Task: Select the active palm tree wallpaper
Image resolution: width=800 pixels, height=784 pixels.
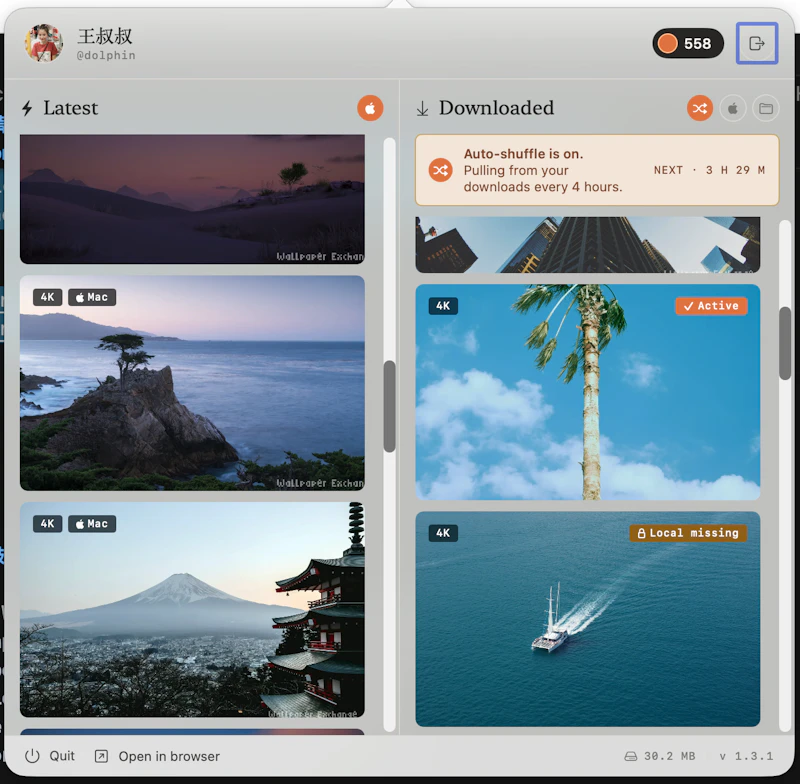Action: coord(588,392)
